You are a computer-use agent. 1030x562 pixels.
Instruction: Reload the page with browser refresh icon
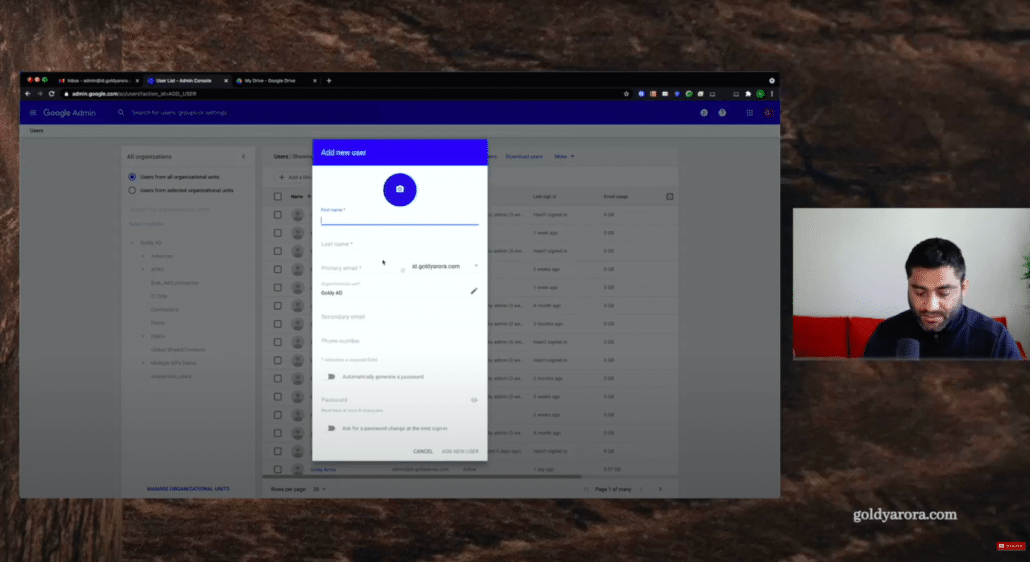pos(51,94)
